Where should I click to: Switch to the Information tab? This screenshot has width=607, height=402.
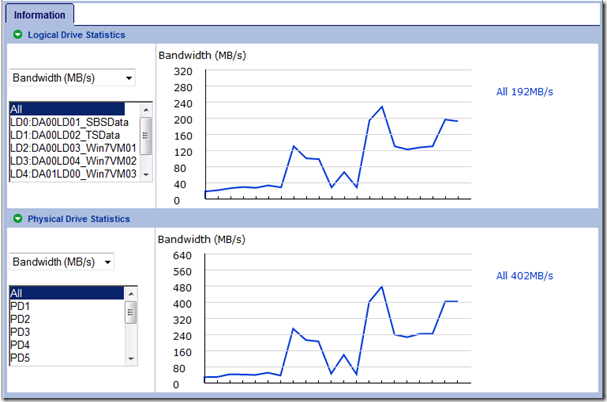pos(39,15)
